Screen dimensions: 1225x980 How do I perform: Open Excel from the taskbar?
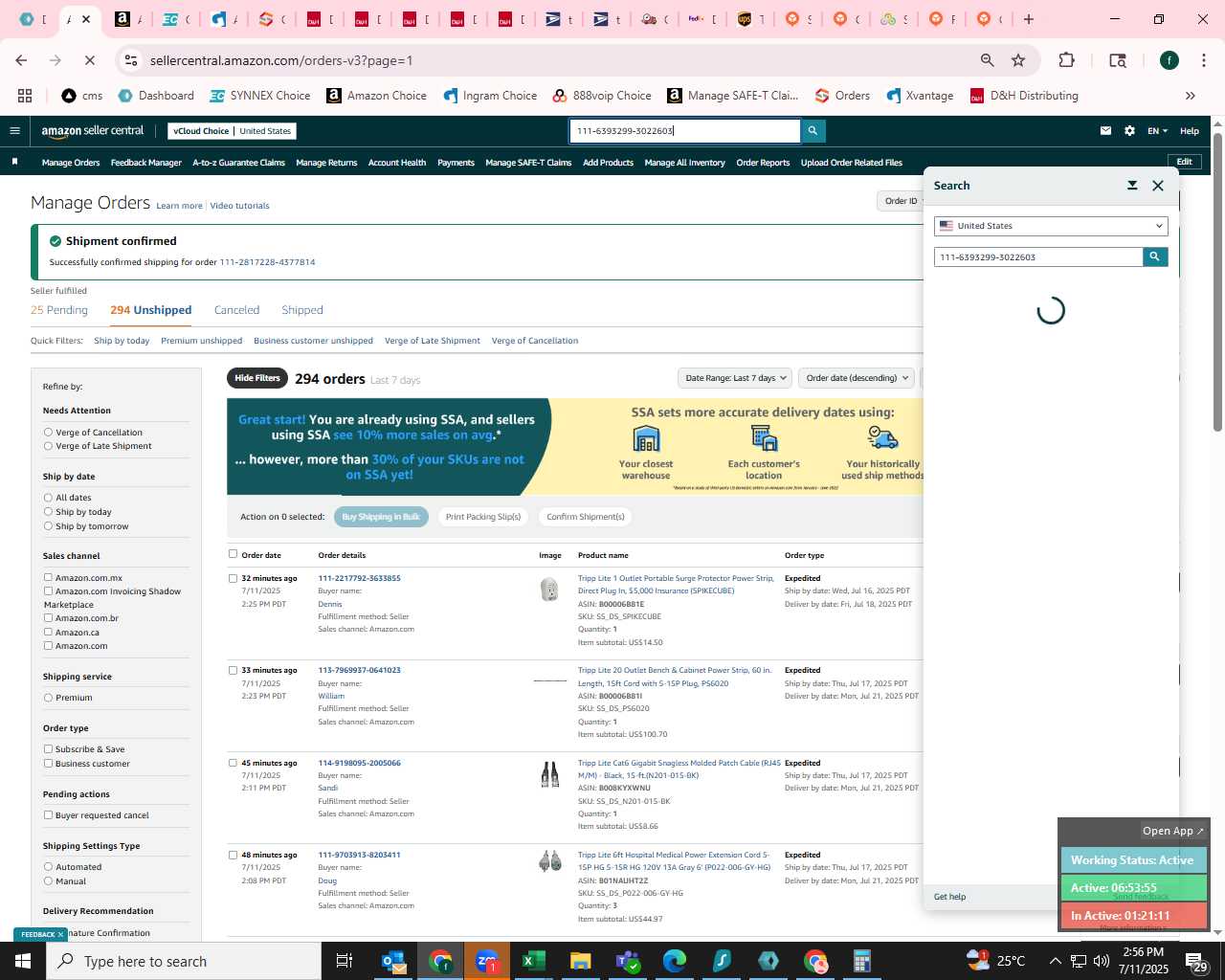tap(534, 961)
